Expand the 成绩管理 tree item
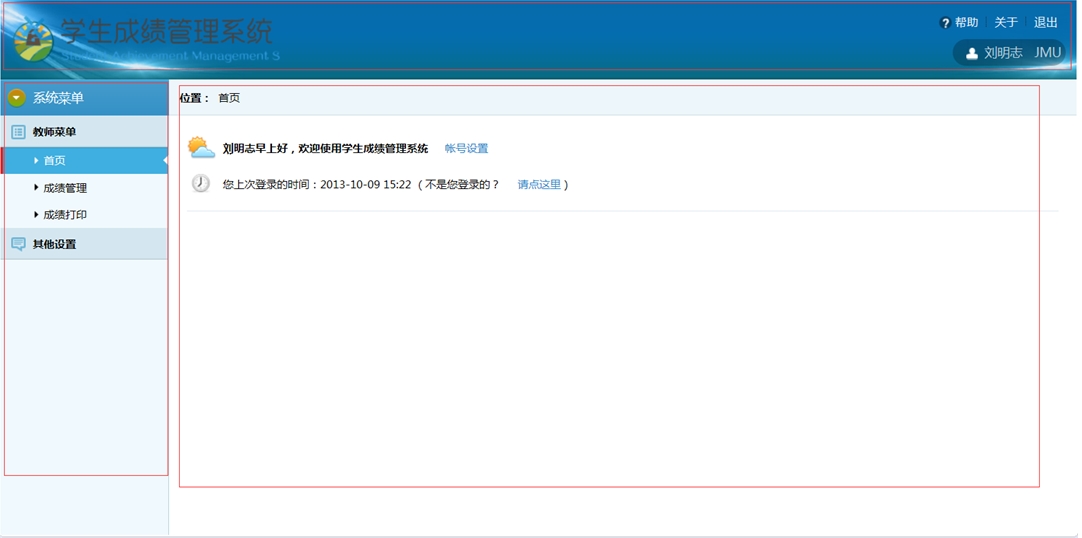The image size is (1082, 538). [x=64, y=188]
